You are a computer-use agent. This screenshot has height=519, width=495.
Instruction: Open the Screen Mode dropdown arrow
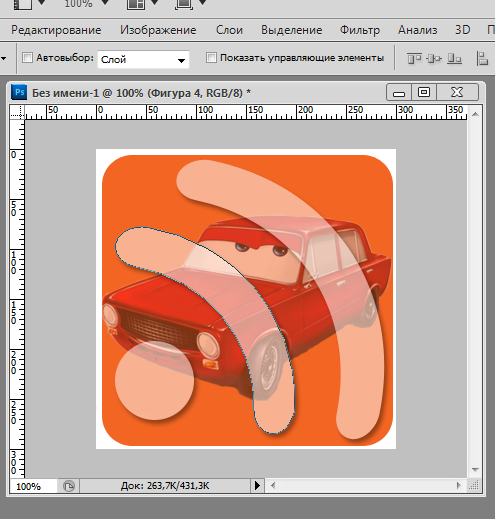pos(202,3)
